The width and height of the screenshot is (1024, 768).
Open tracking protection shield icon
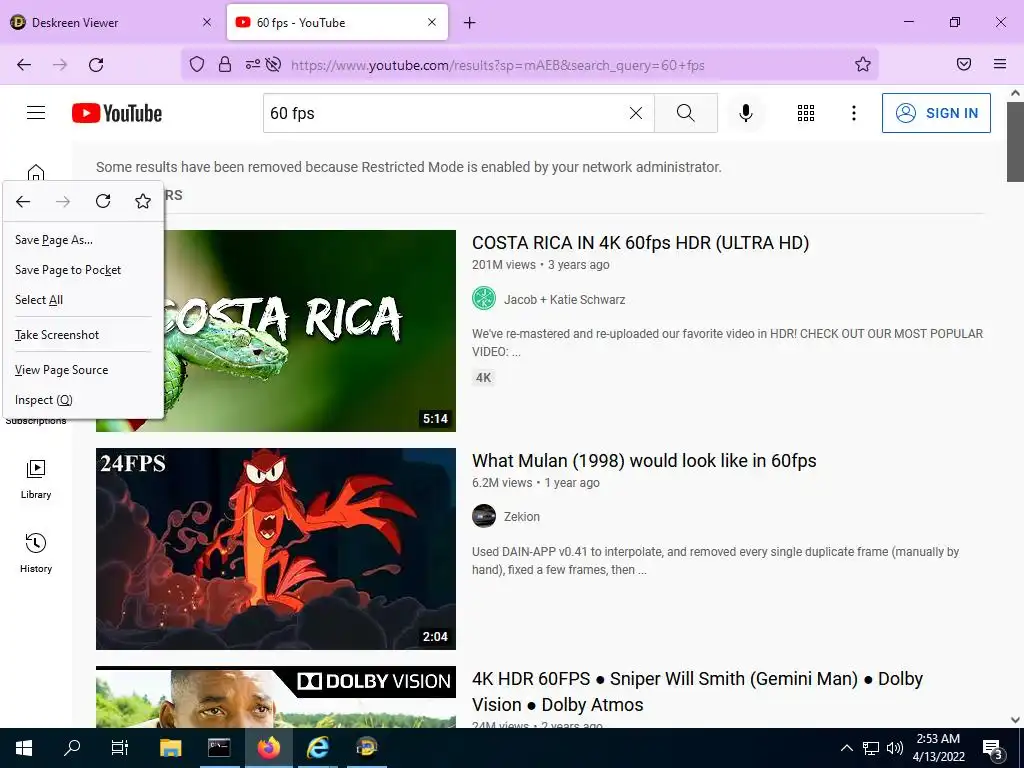[197, 64]
